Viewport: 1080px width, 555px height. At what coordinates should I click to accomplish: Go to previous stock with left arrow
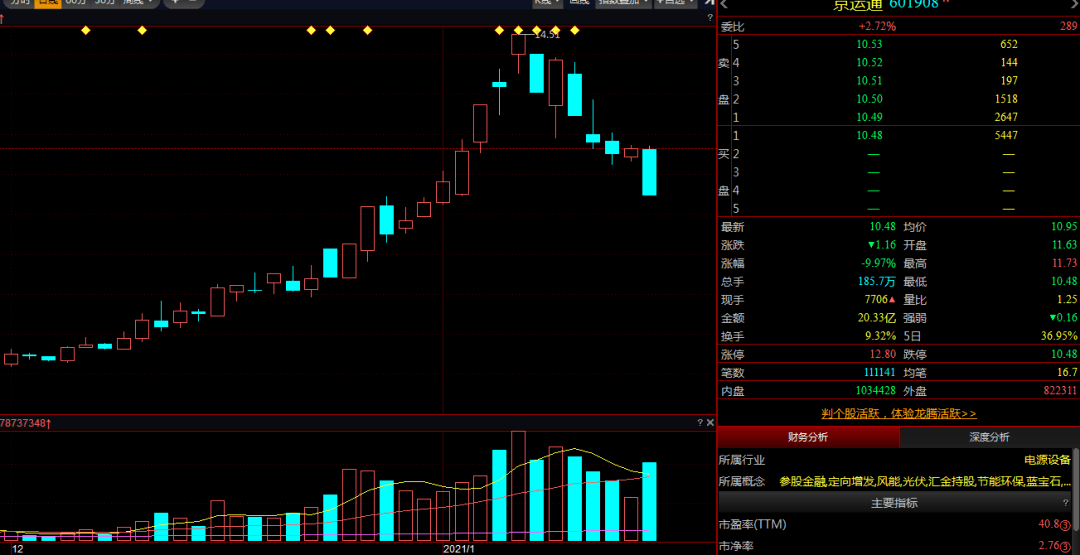click(725, 3)
